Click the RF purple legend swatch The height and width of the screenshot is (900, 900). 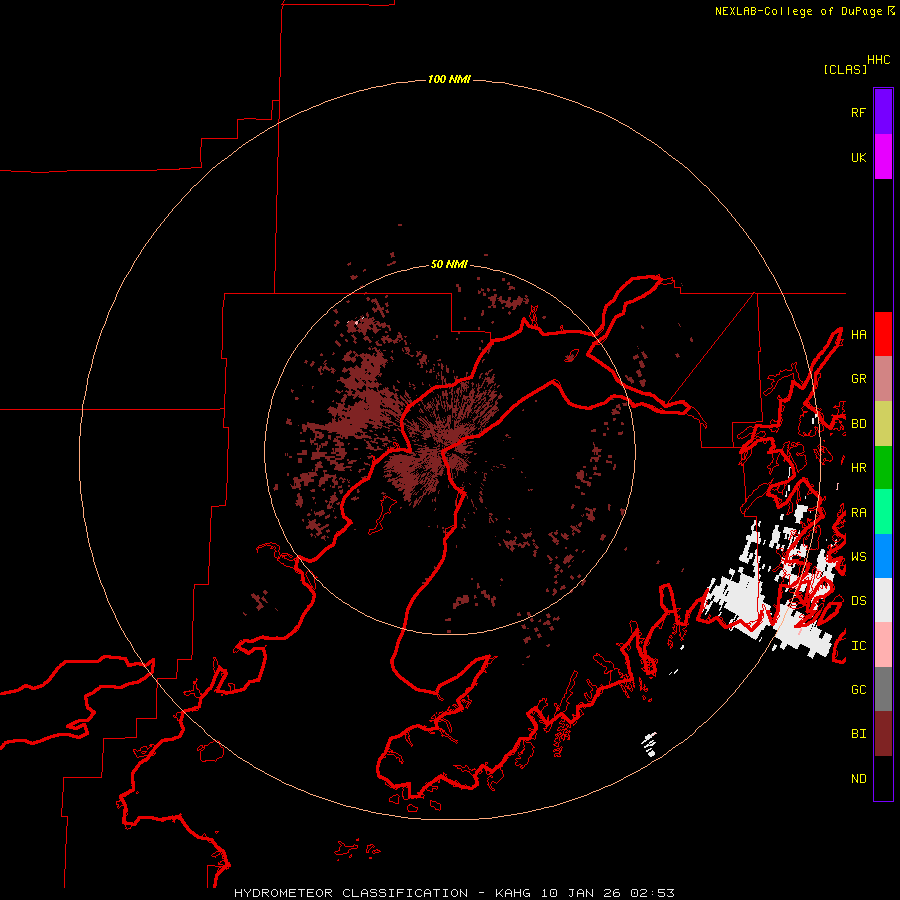coord(883,112)
